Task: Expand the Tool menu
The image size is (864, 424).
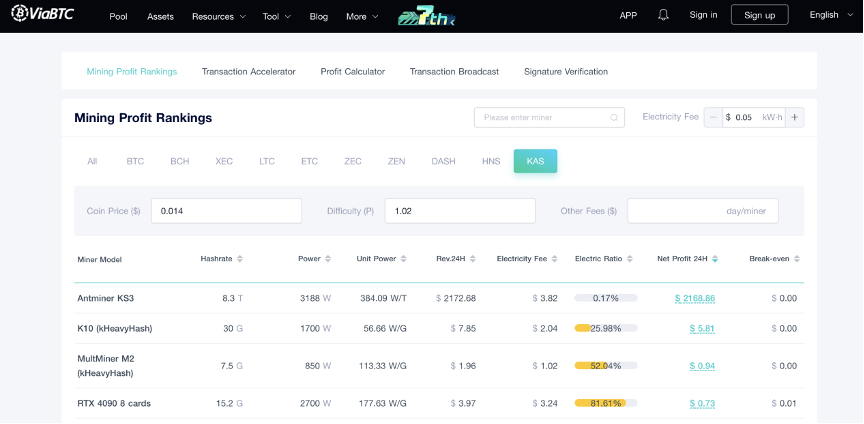Action: tap(277, 17)
